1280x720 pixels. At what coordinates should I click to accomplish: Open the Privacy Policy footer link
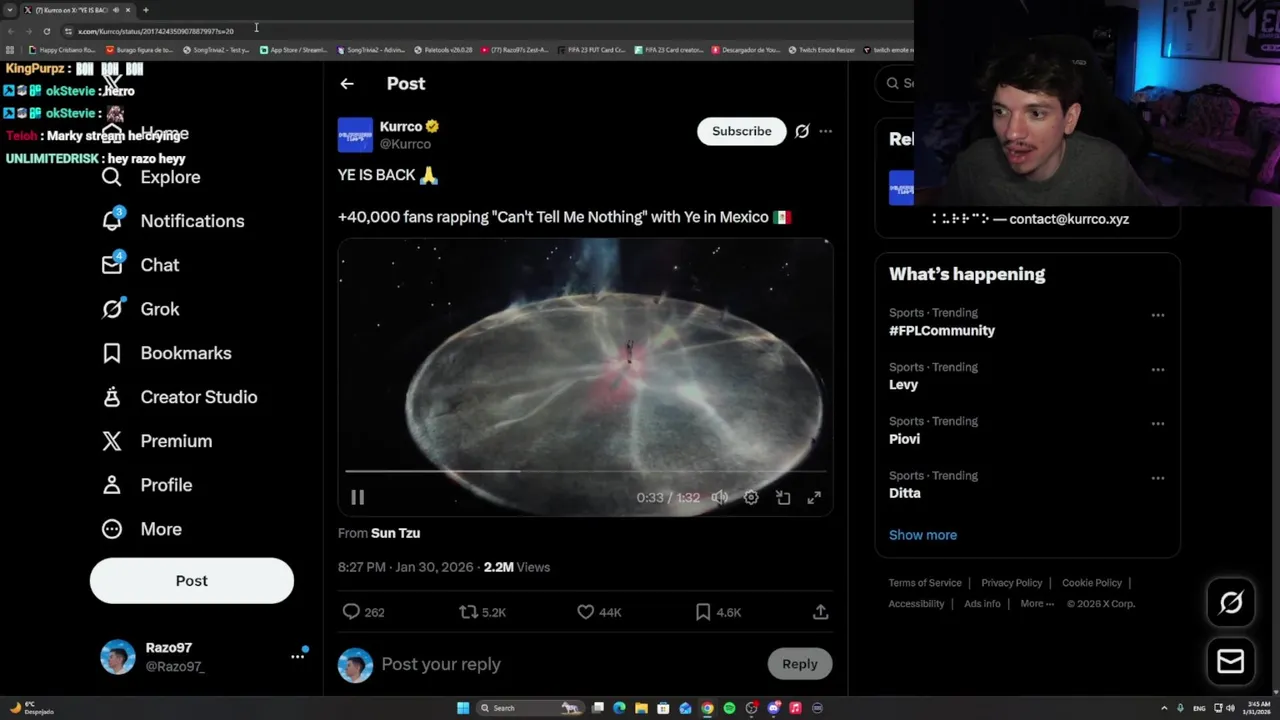[x=1011, y=583]
